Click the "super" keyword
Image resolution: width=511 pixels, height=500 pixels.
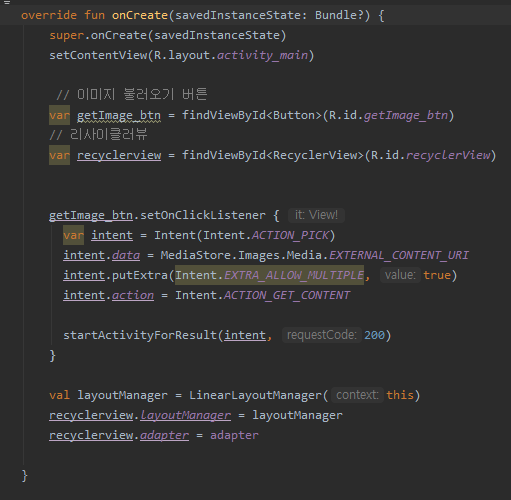coord(66,35)
